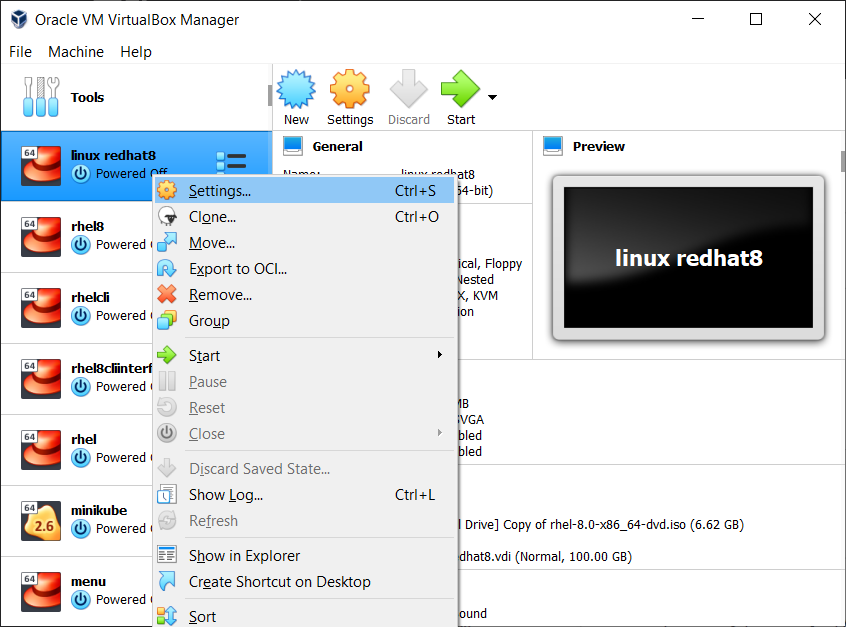
Task: Click the General section monitor icon
Action: point(293,146)
